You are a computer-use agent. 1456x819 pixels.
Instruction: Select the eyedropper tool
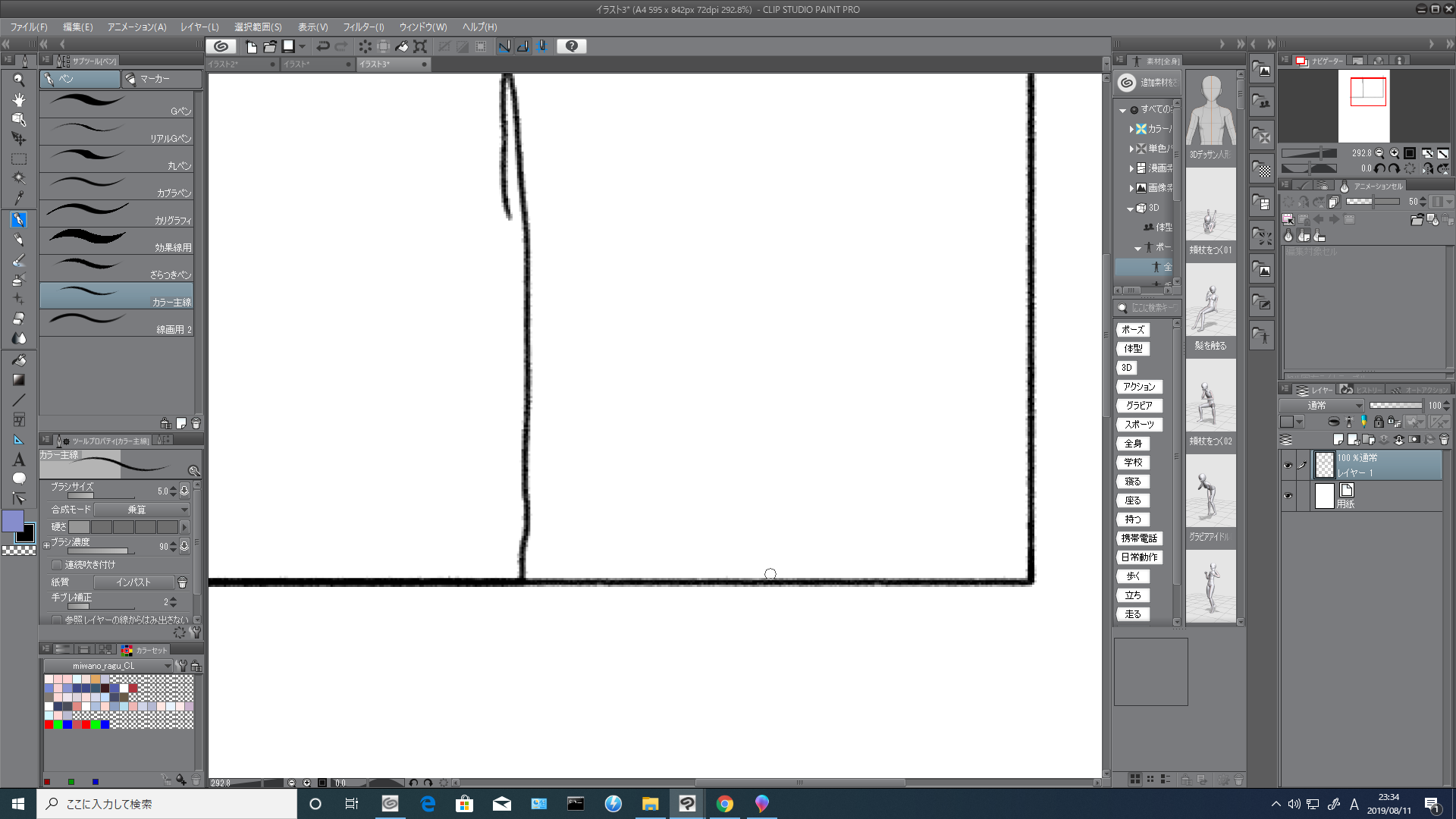pyautogui.click(x=19, y=199)
